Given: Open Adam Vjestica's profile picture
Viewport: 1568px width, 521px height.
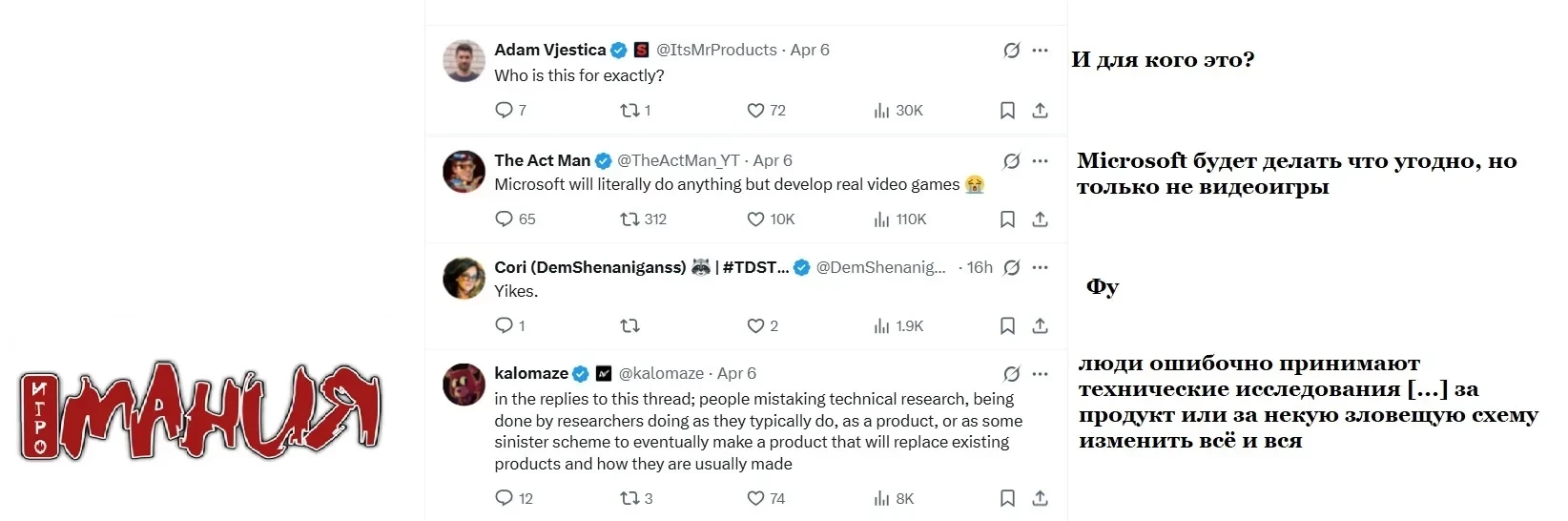Looking at the screenshot, I should [x=464, y=61].
